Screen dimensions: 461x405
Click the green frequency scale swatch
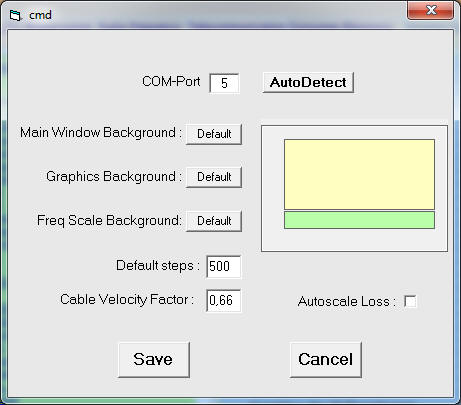[x=359, y=220]
